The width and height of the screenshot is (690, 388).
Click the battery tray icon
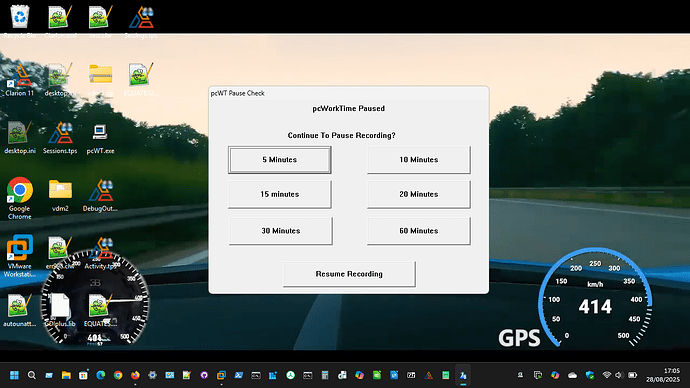[632, 375]
